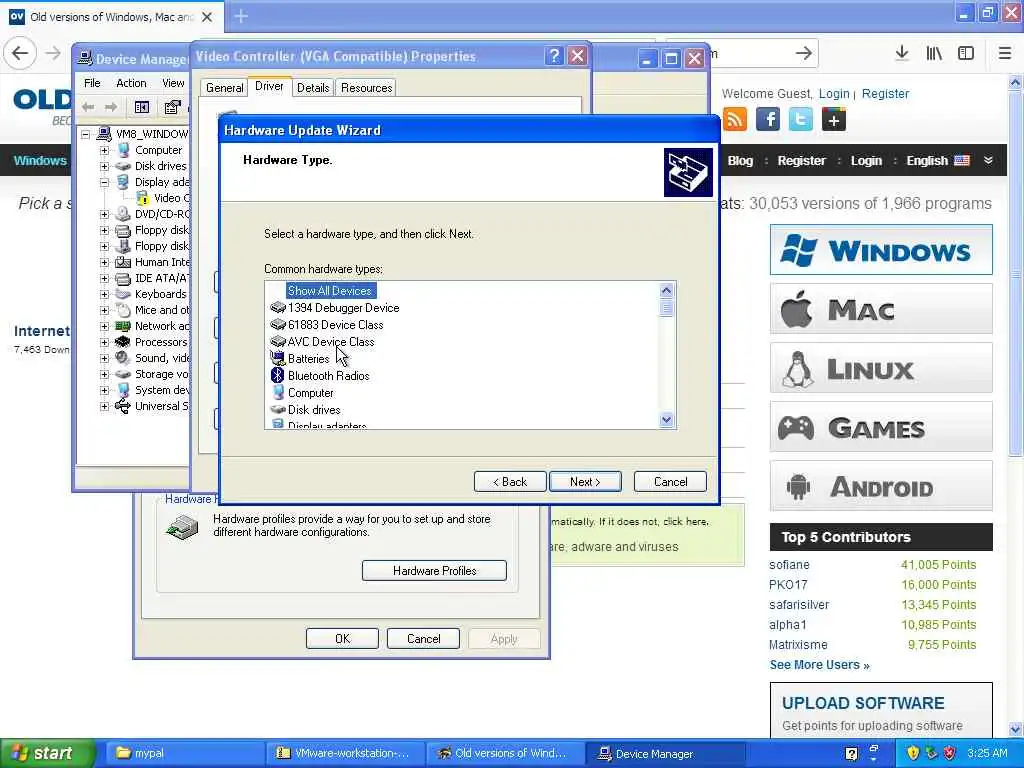Select 61883 Device Class in hardware list
Screen dimensions: 1024x768
point(335,324)
